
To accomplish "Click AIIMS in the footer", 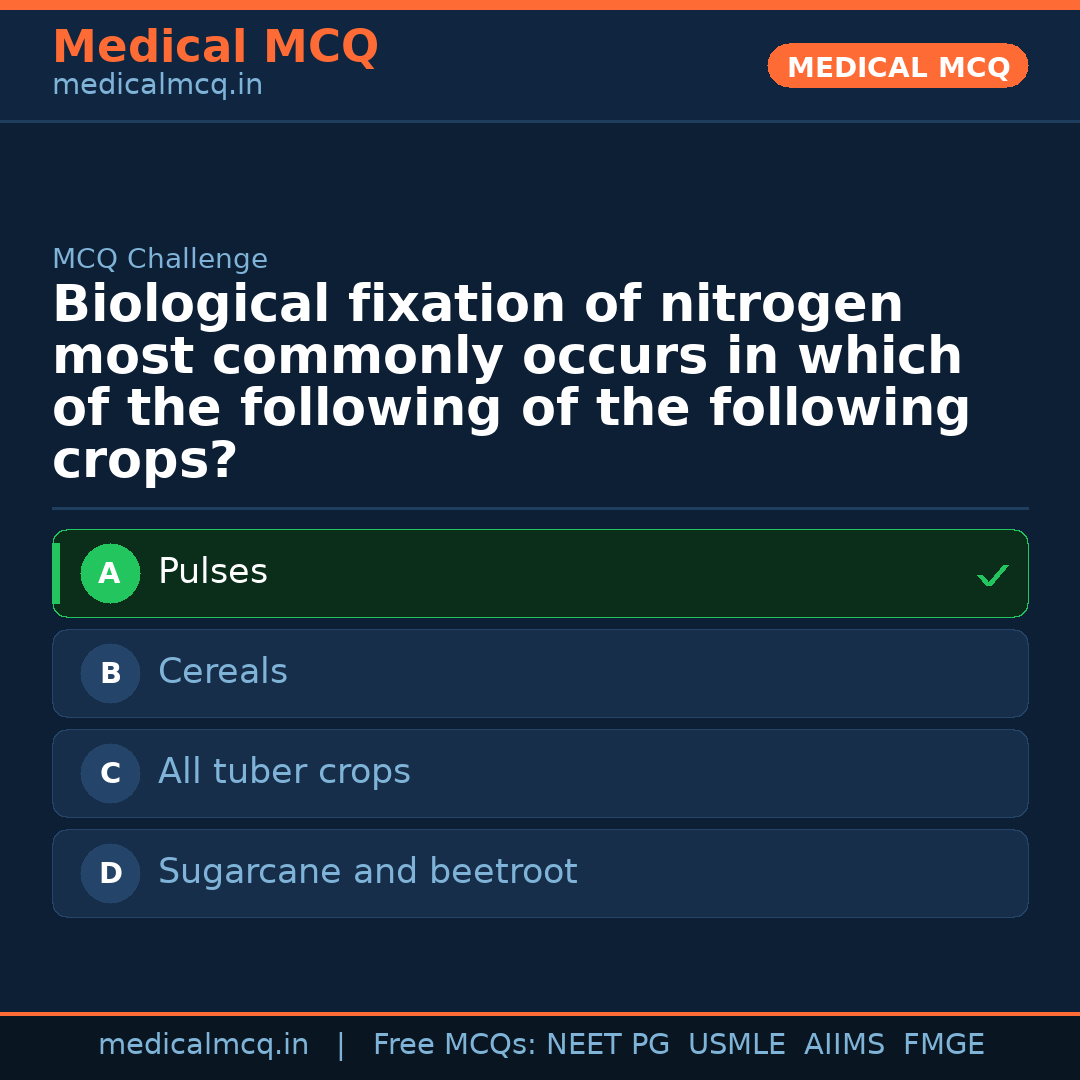I will [844, 1045].
